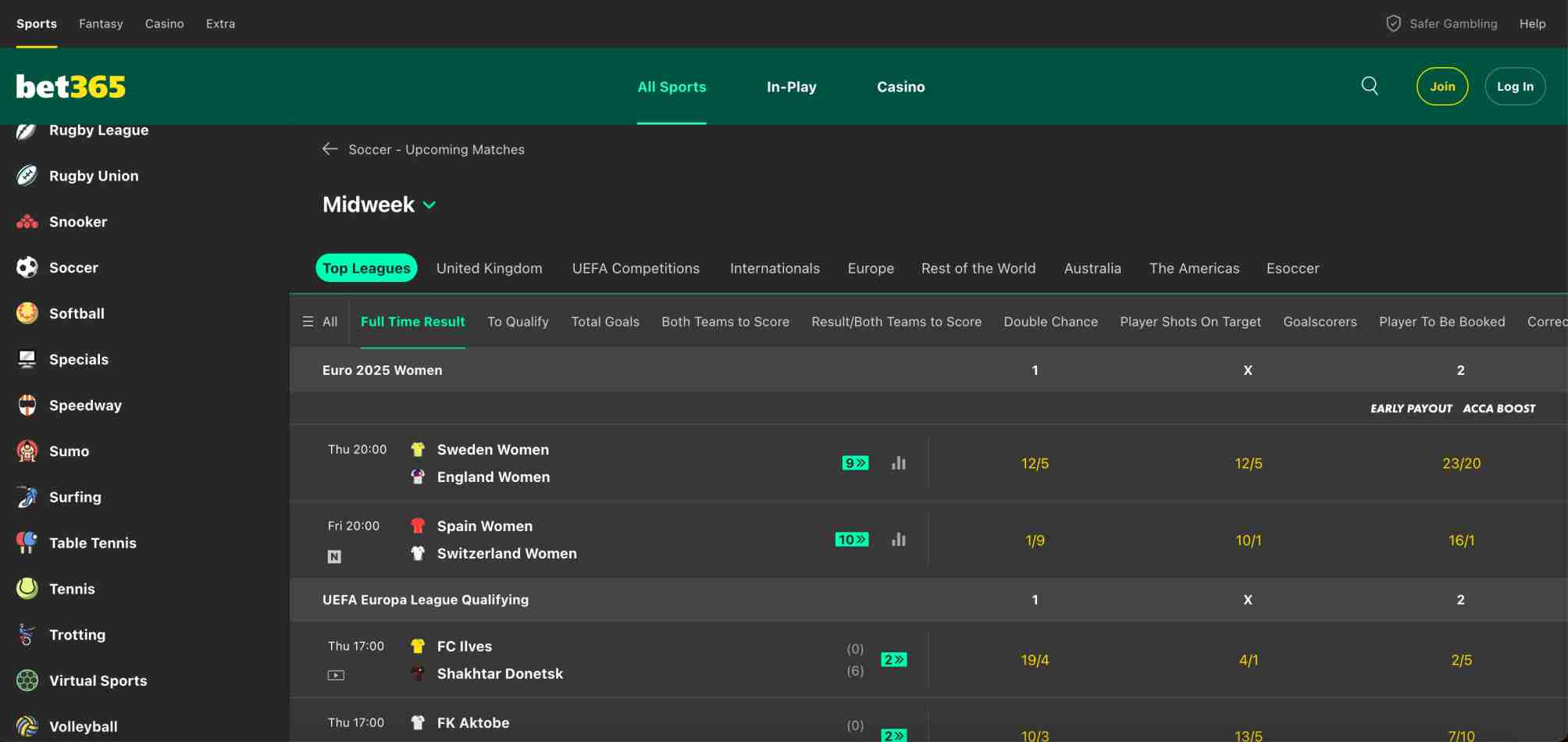1568x742 pixels.
Task: Open the Switzerland Women fixture
Action: [507, 554]
